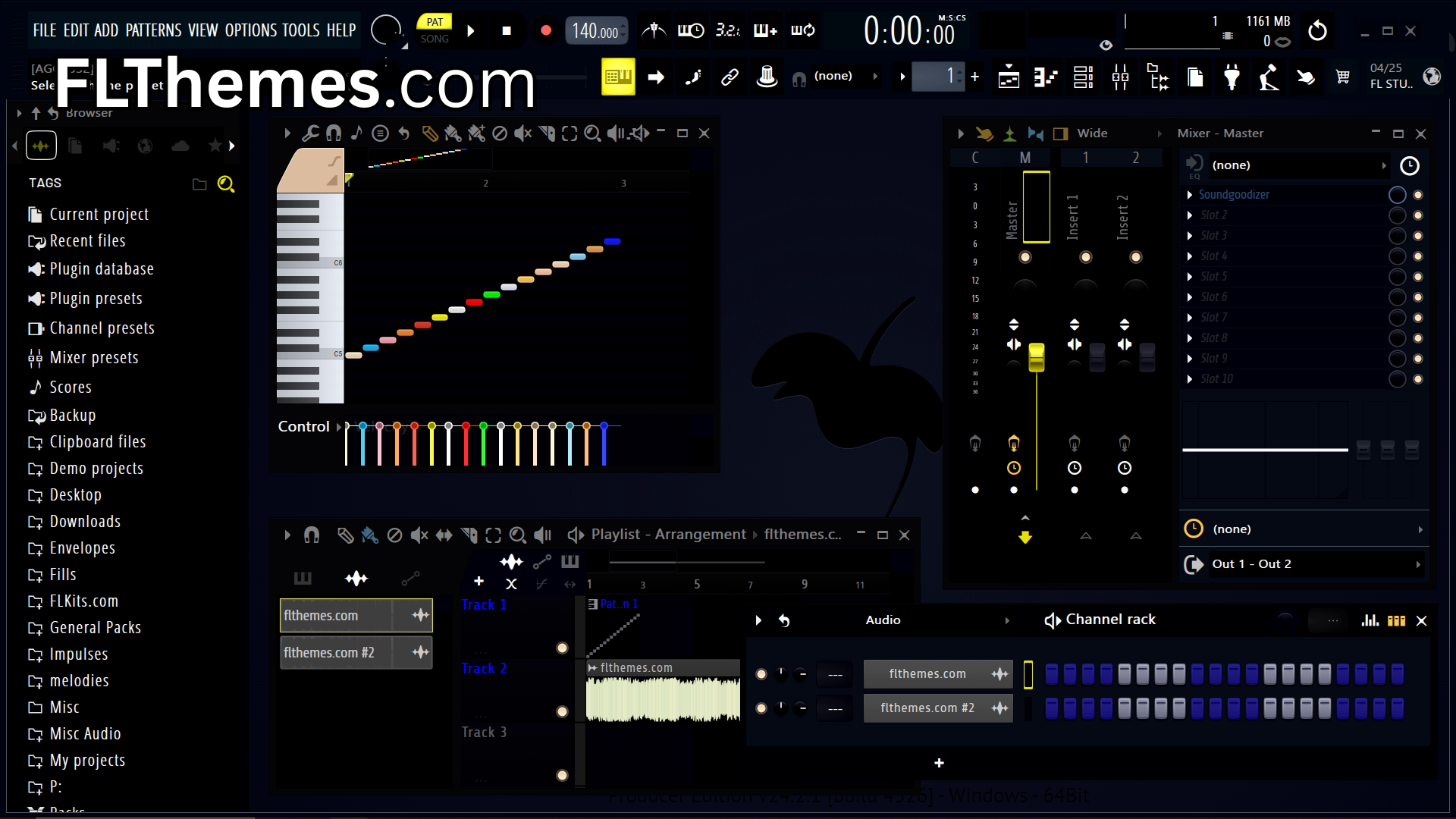Open the Playlist view from the toolbar
The height and width of the screenshot is (819, 1456).
[1009, 77]
